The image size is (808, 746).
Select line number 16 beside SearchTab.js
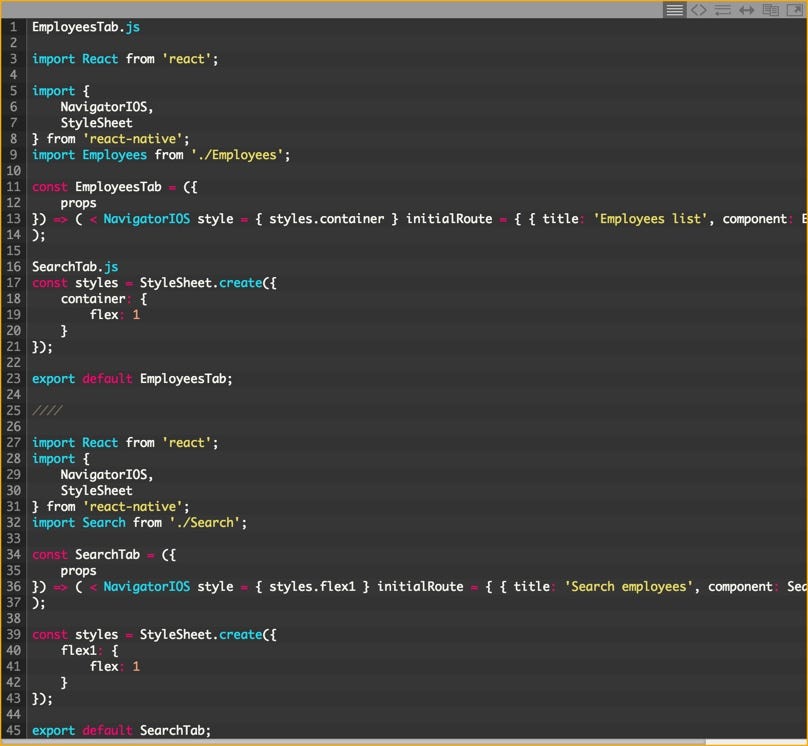pos(13,267)
